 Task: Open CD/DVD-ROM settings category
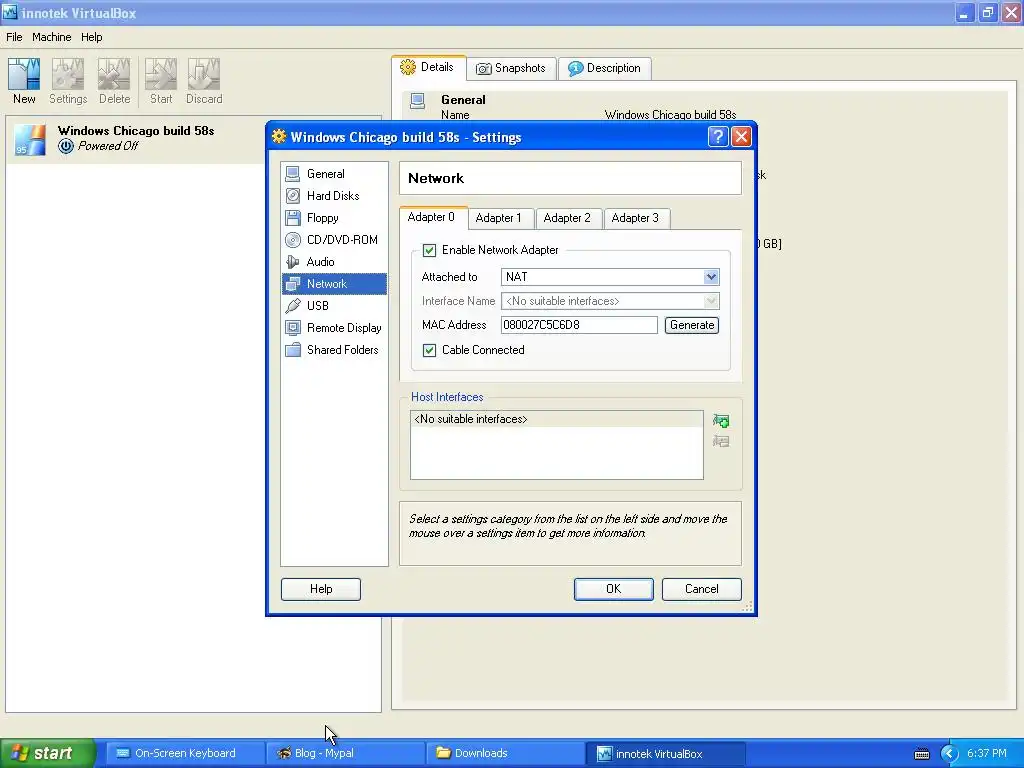334,240
